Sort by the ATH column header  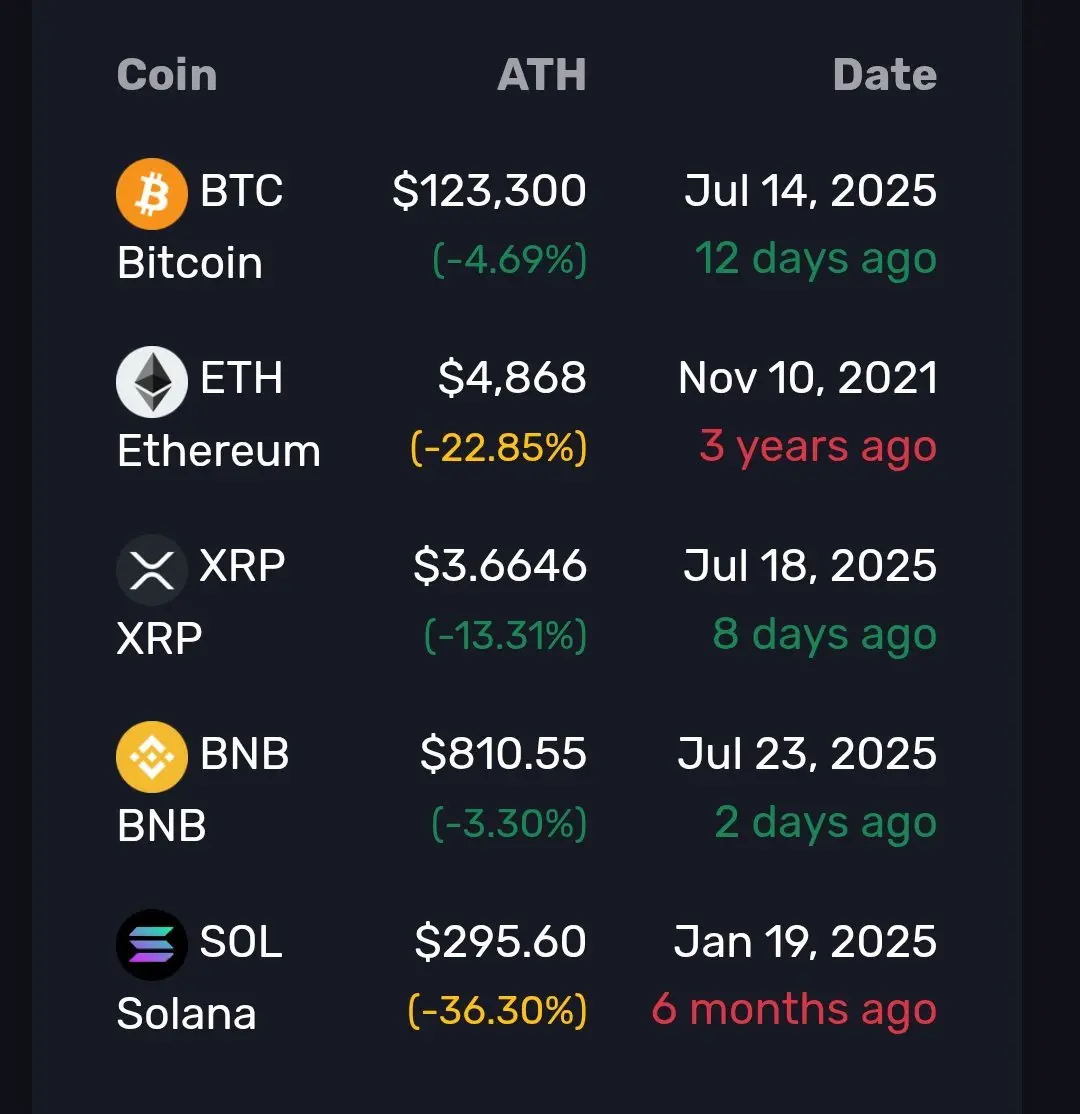541,75
